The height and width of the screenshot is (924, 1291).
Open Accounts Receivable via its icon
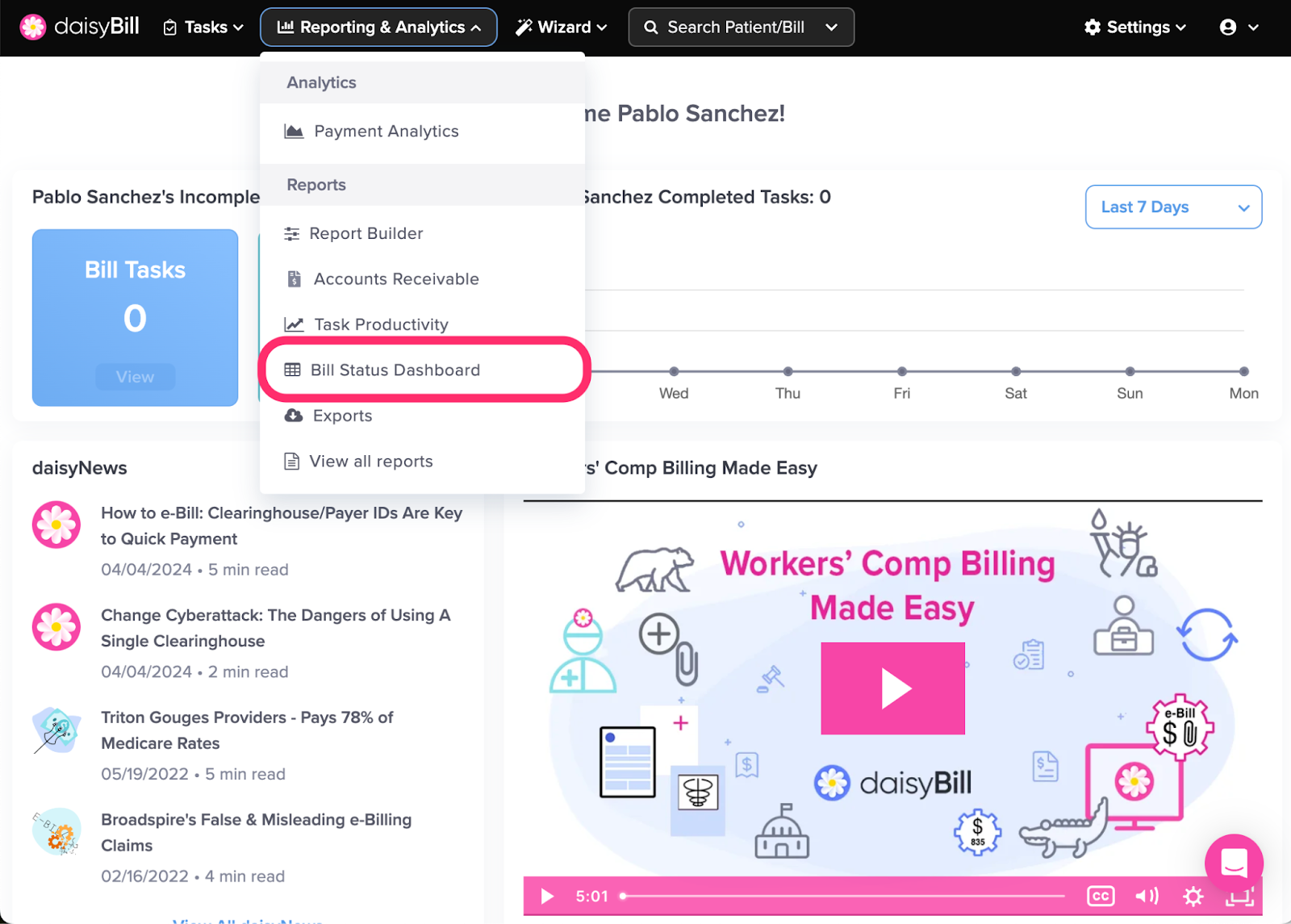[293, 278]
